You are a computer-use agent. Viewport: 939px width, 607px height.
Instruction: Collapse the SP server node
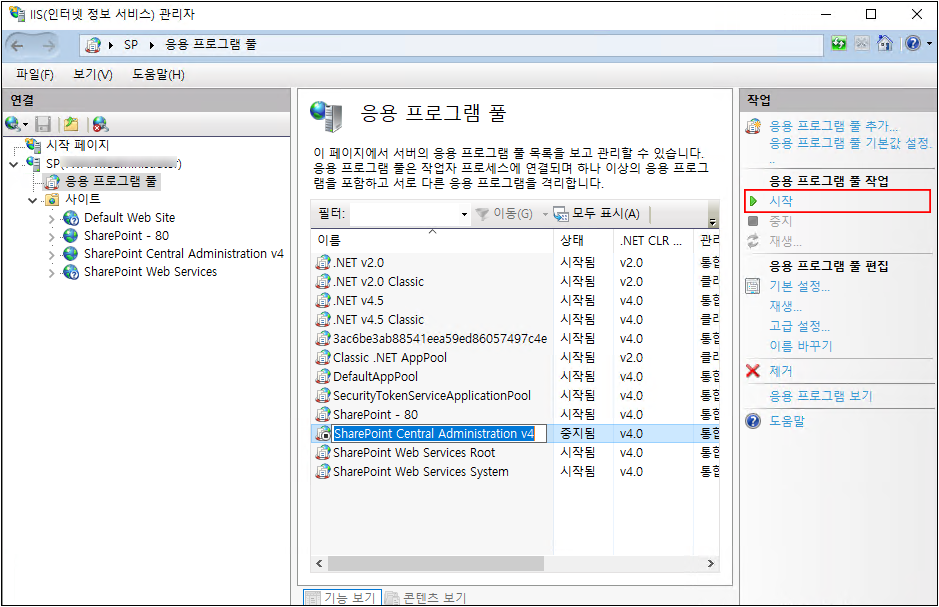point(14,164)
